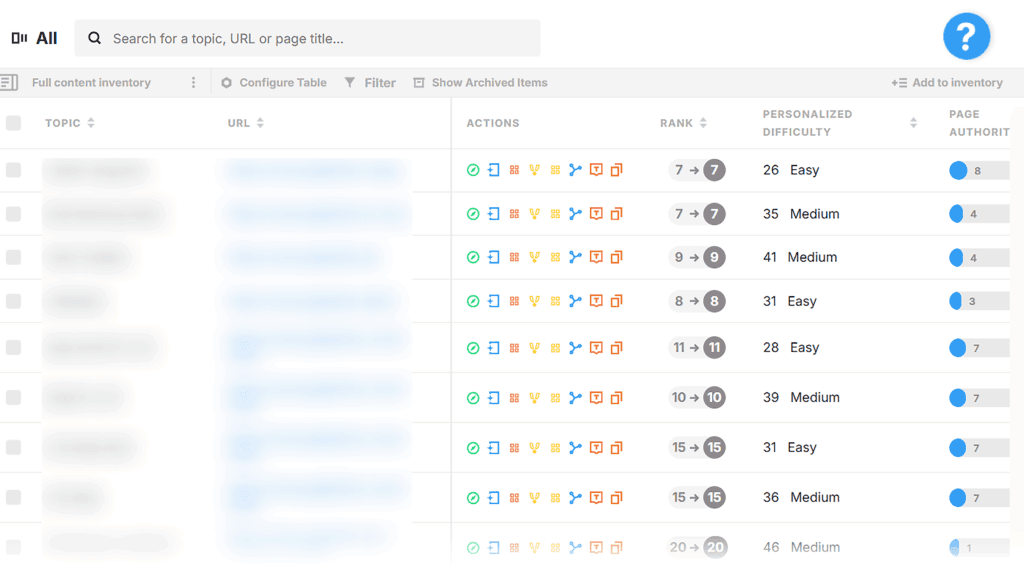The width and height of the screenshot is (1024, 566).
Task: Click the orange text-comment icon in the 39 Medium row
Action: [x=596, y=398]
